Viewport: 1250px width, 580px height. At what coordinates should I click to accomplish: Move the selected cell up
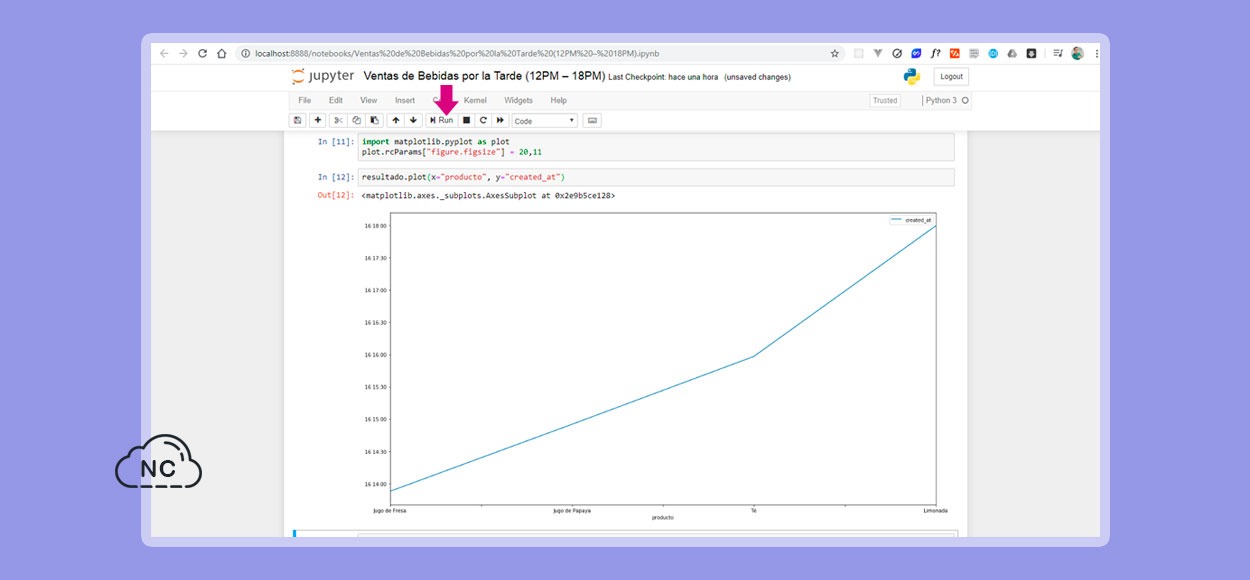[395, 120]
